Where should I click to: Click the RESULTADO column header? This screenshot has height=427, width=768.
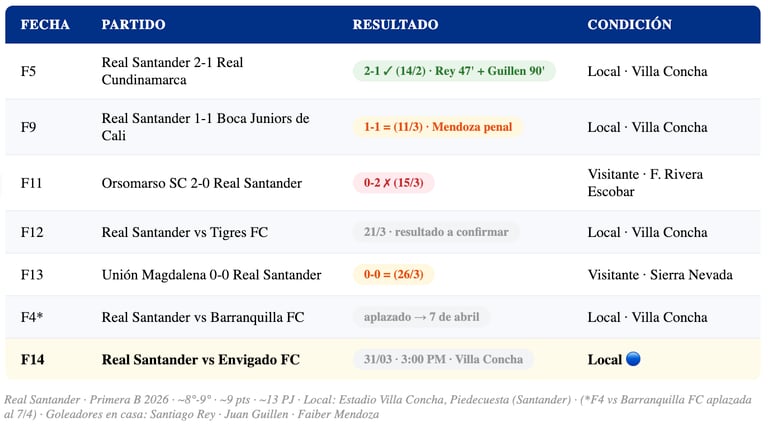click(x=395, y=24)
